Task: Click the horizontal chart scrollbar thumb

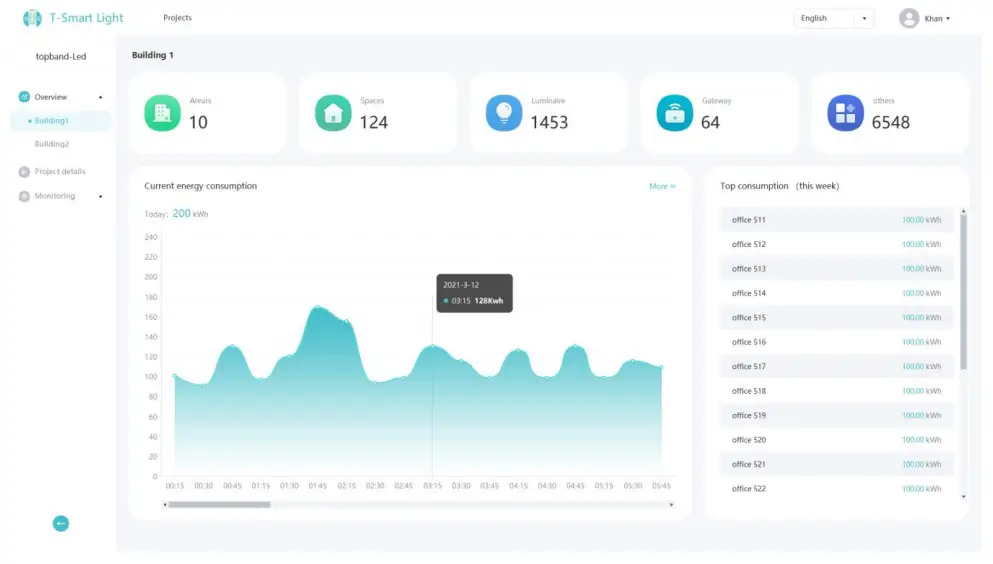Action: [x=219, y=504]
